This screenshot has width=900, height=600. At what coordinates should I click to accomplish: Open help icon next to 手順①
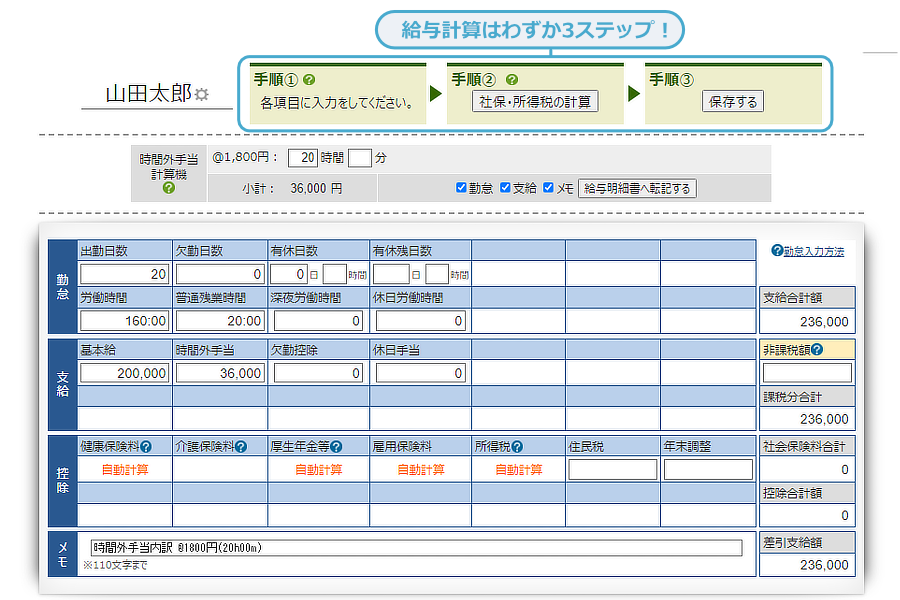(310, 80)
